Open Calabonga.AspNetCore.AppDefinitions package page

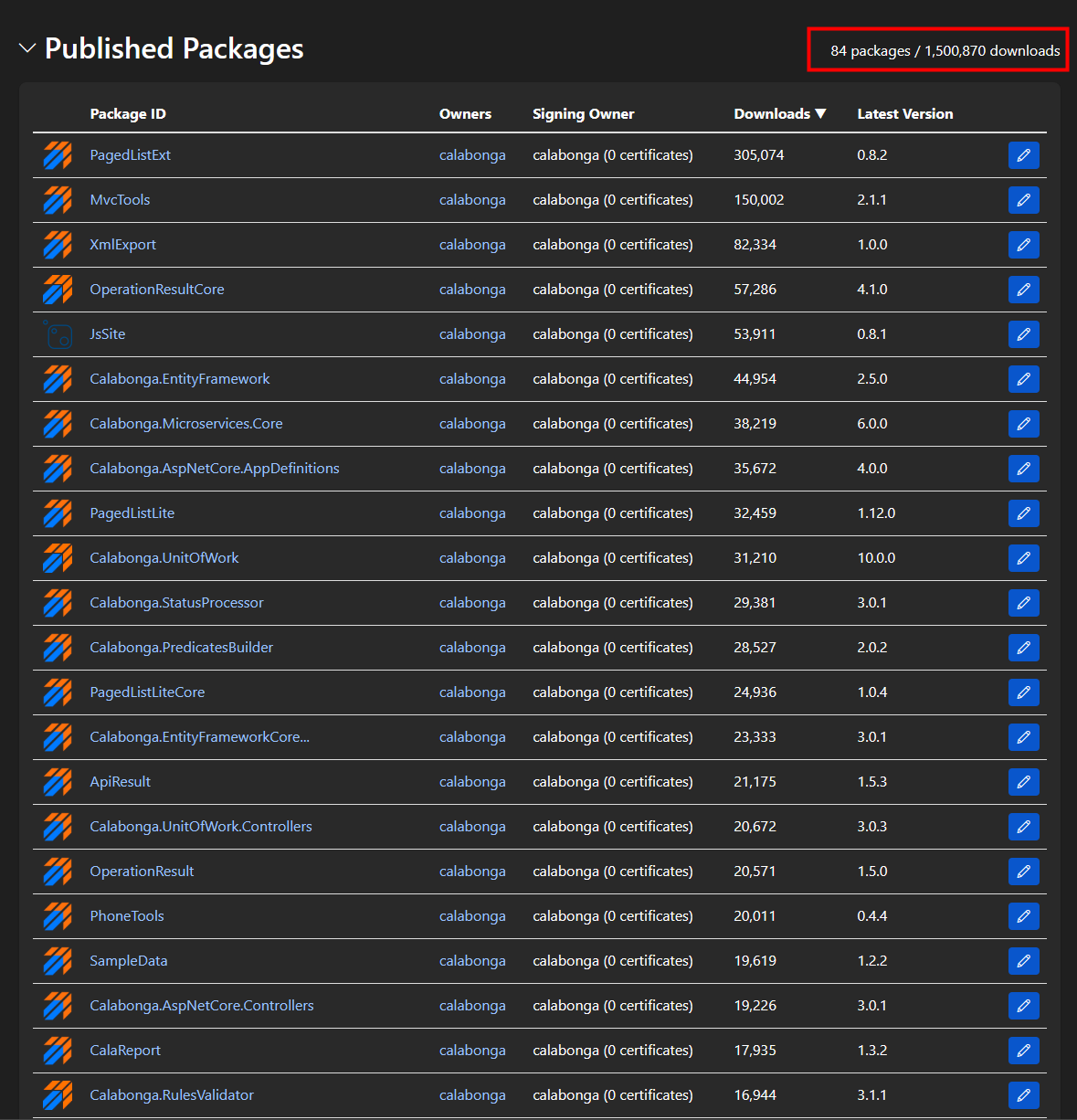[215, 469]
